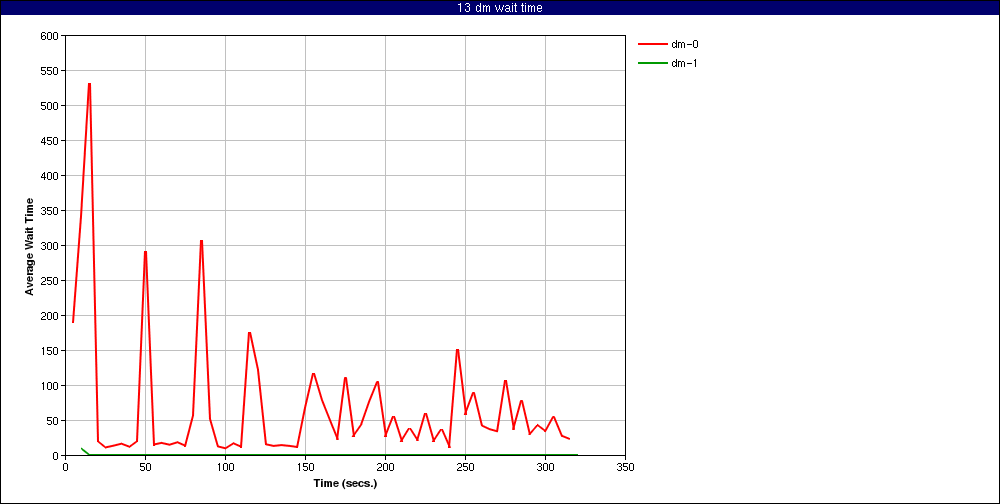This screenshot has height=504, width=1000.
Task: Click the green dm-1 legend line swatch
Action: 651,63
